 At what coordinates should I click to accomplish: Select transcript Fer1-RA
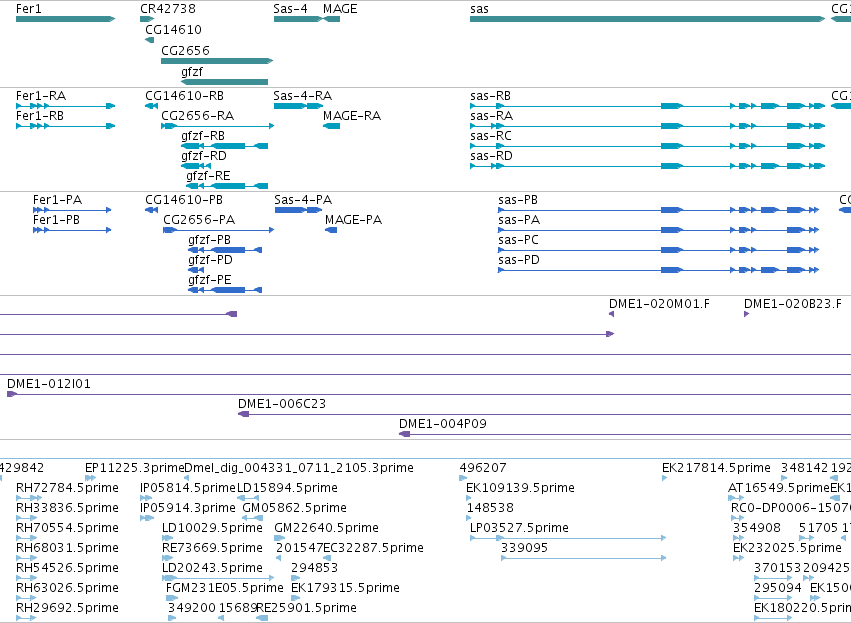click(66, 106)
